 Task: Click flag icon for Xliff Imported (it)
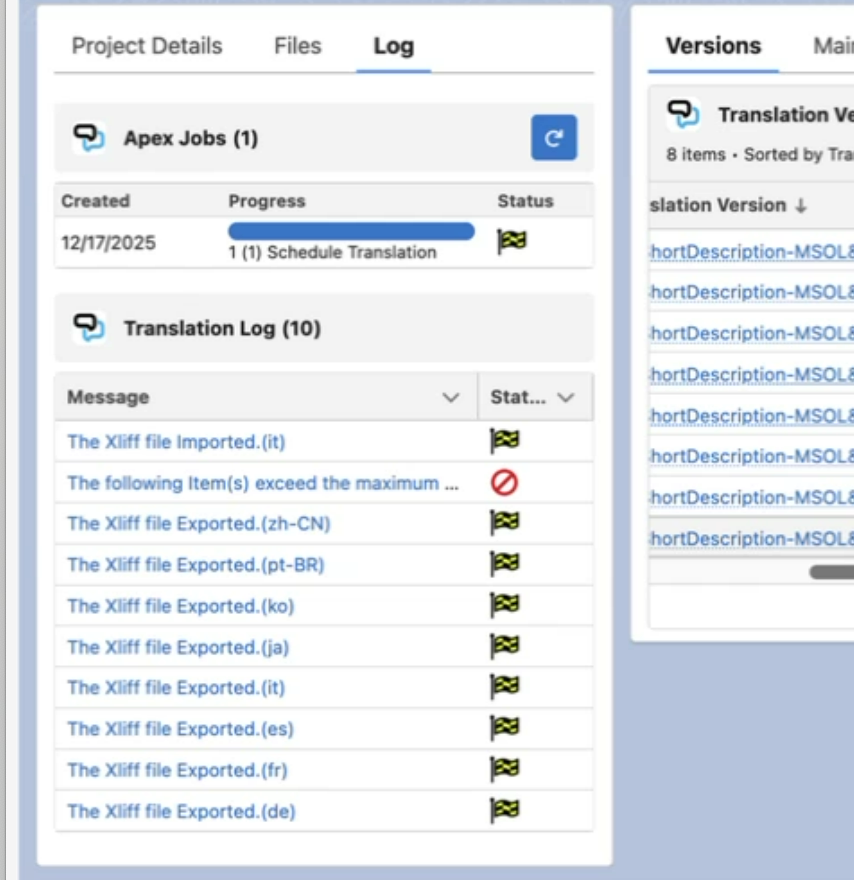[x=504, y=441]
